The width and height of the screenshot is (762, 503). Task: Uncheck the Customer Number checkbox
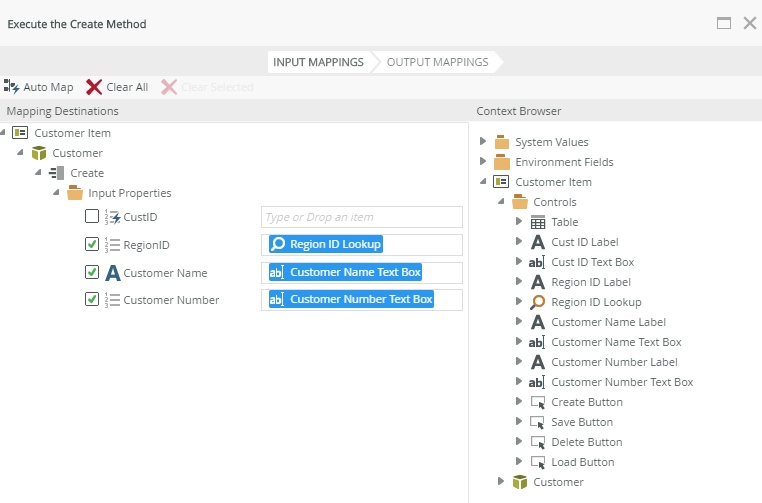(x=92, y=299)
